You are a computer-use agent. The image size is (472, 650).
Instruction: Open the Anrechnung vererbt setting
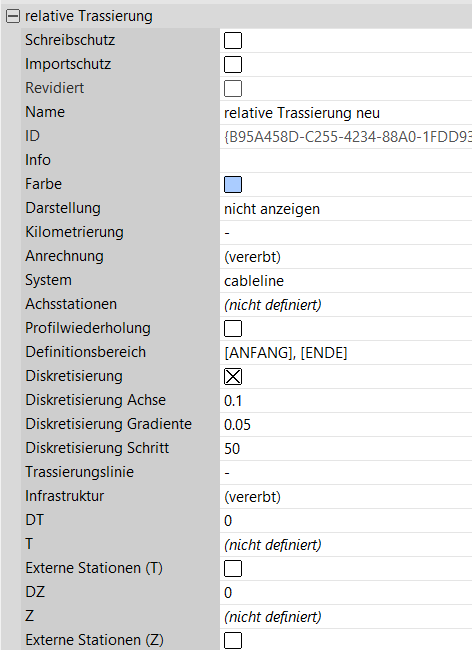pyautogui.click(x=346, y=257)
